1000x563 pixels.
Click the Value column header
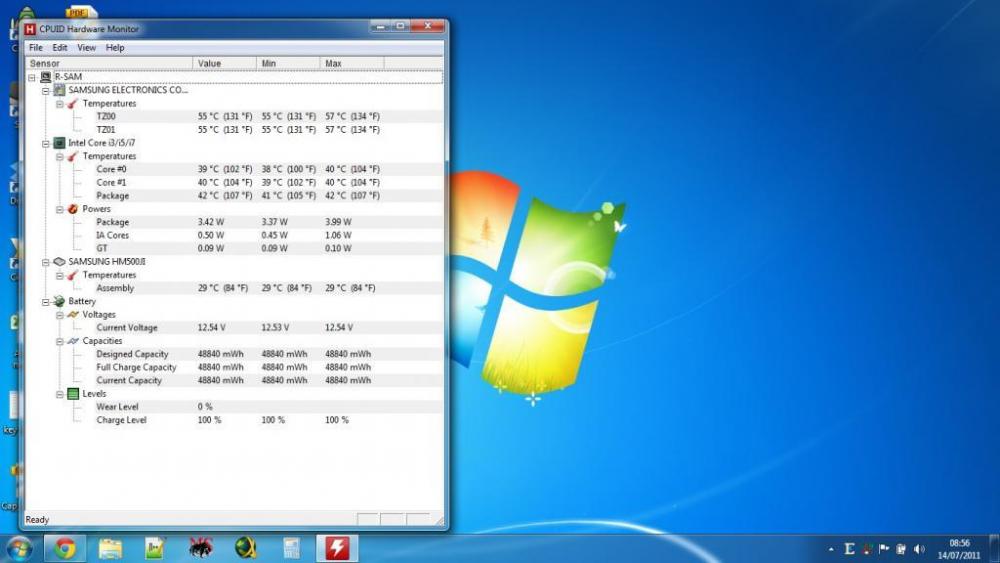tap(224, 63)
